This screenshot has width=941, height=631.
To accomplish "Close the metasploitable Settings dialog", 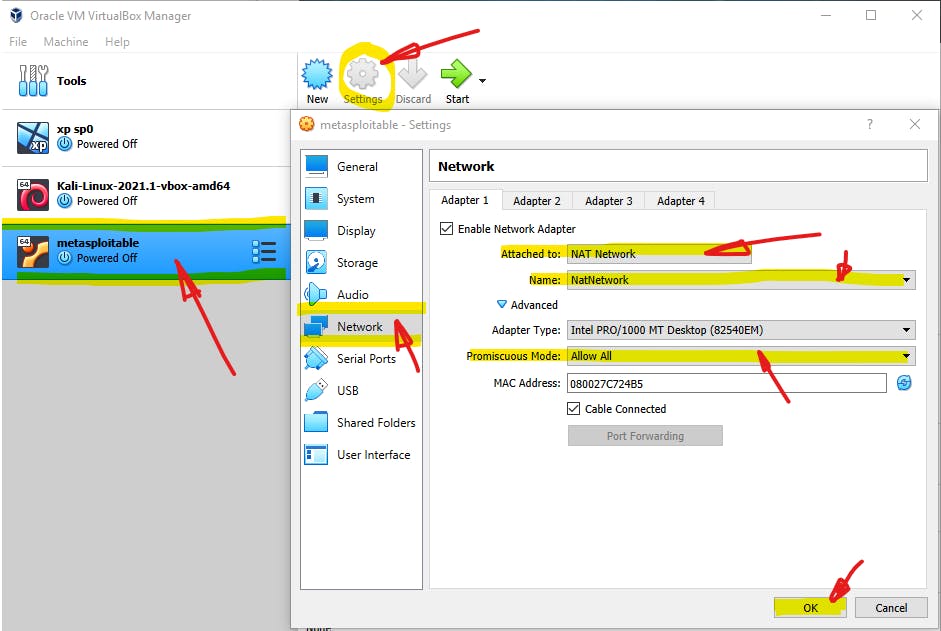I will click(x=915, y=124).
